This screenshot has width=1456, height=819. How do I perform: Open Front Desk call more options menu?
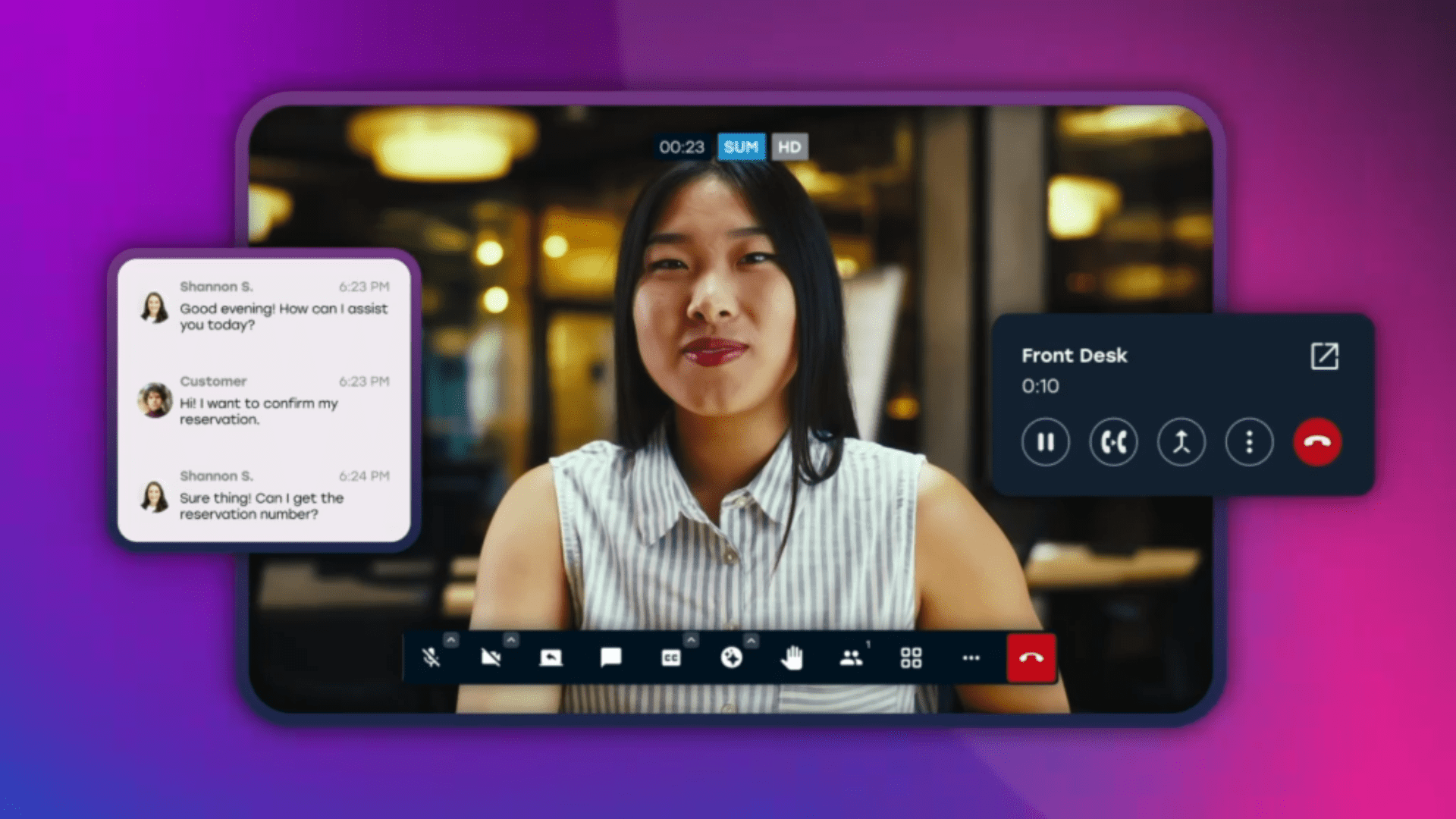[x=1249, y=442]
